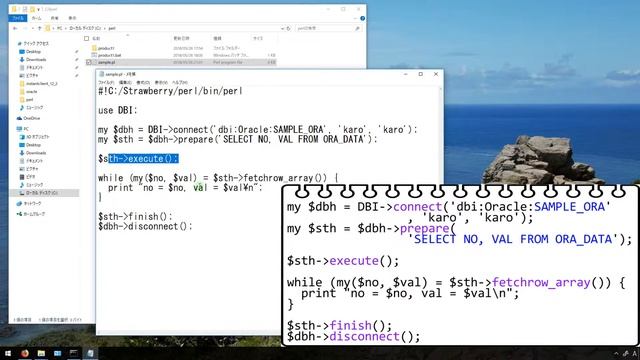Switch to the 表示 tab in Explorer
This screenshot has height=360, width=640.
point(72,18)
